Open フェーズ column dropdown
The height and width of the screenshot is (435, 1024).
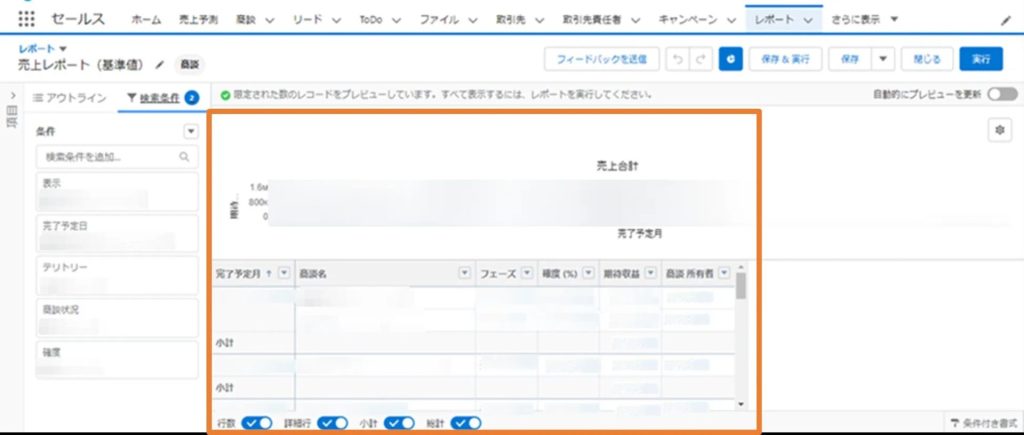527,274
